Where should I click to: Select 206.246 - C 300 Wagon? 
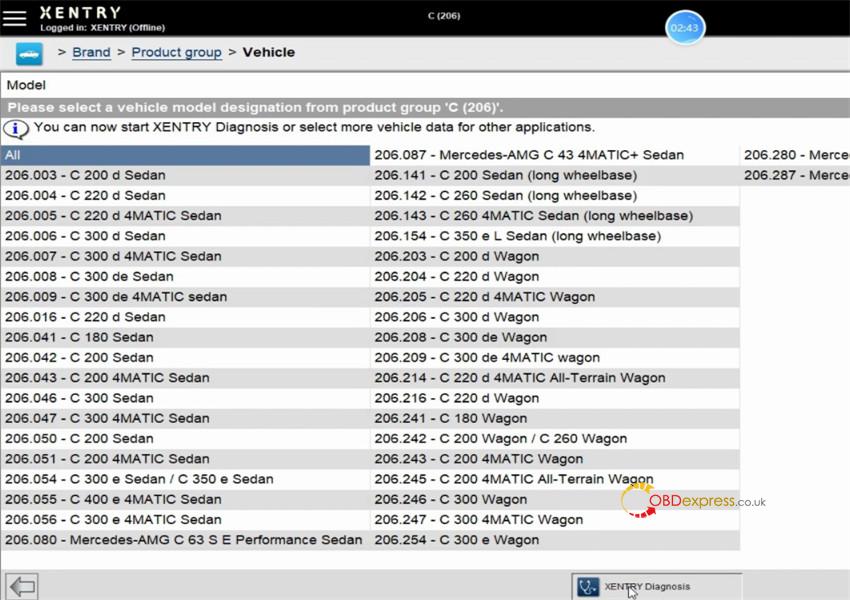pos(555,500)
